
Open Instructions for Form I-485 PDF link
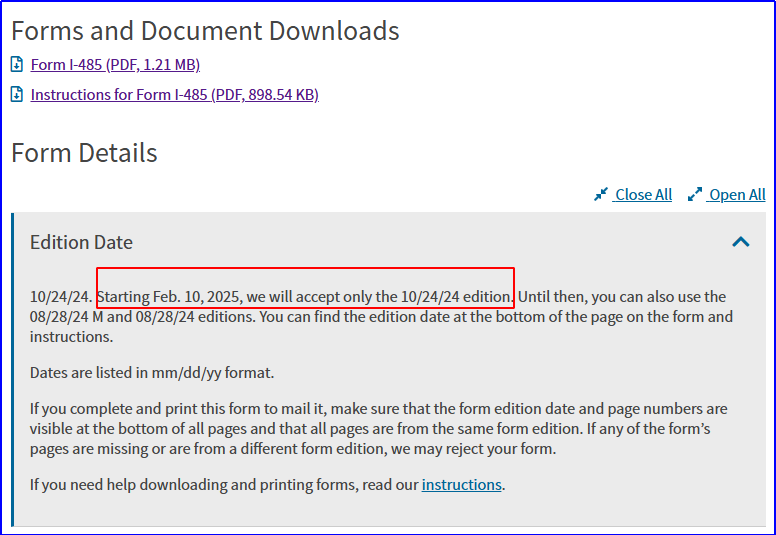pos(175,95)
